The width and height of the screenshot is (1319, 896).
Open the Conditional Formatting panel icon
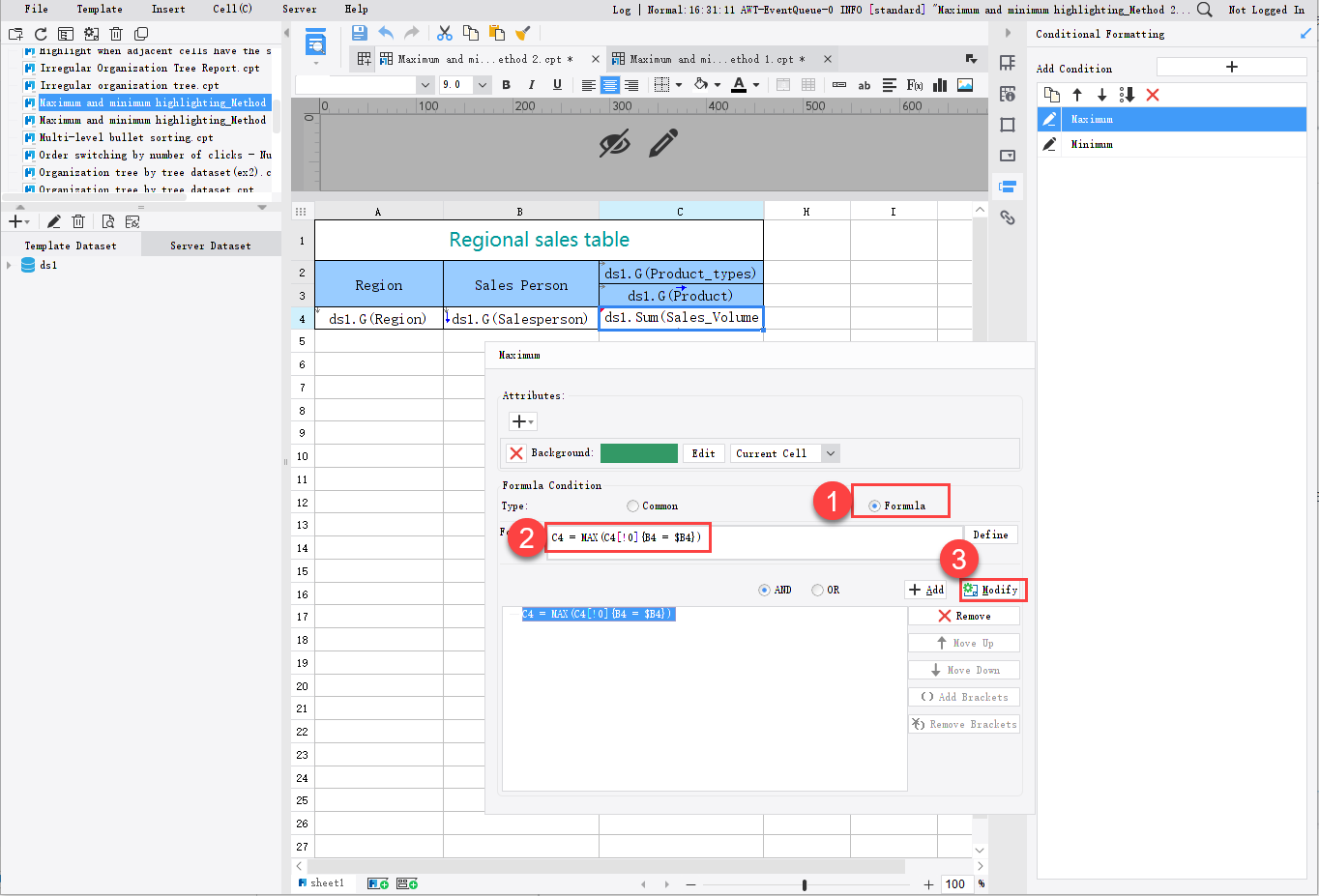(1008, 187)
